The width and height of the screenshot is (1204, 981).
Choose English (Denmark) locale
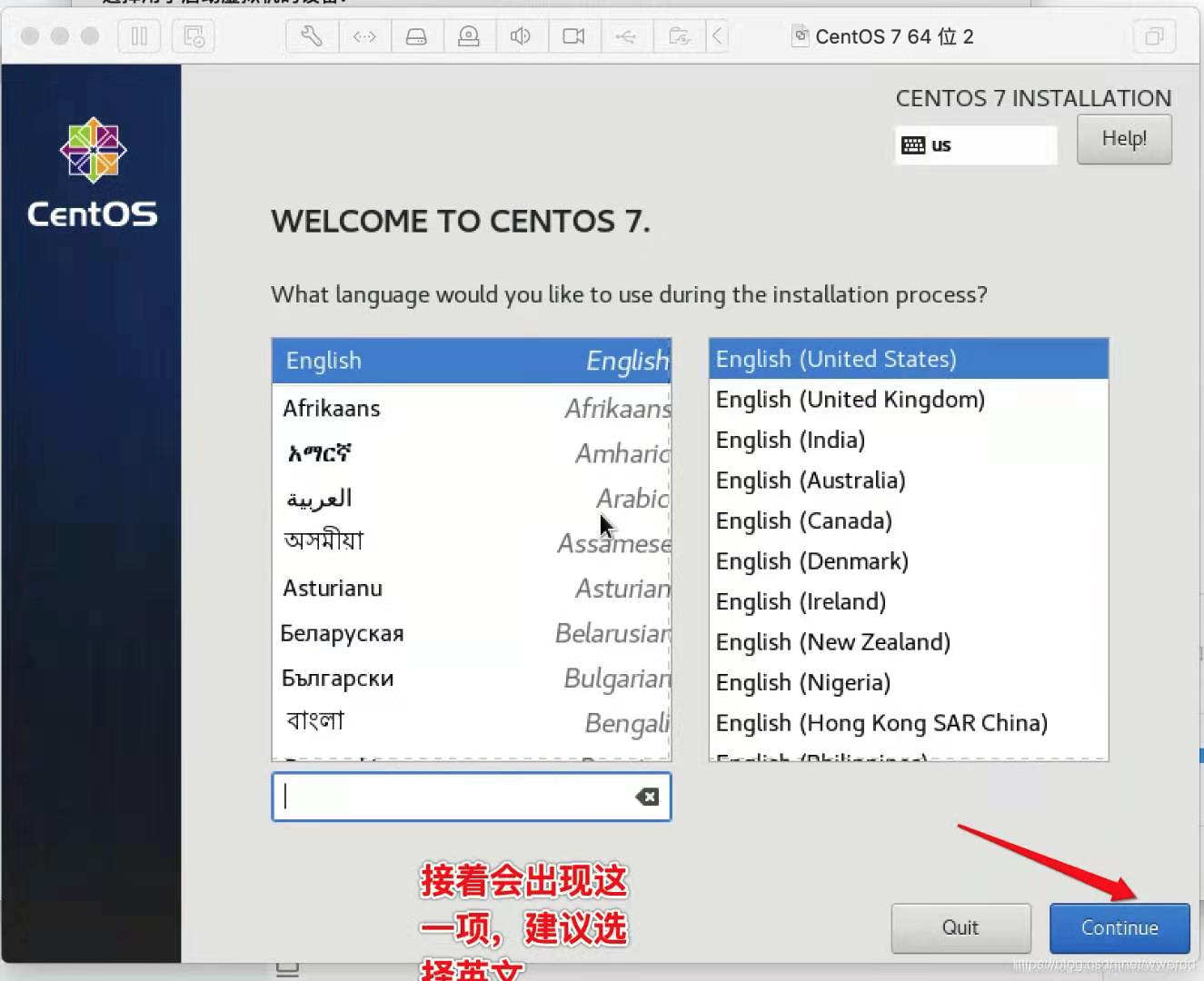(x=909, y=561)
